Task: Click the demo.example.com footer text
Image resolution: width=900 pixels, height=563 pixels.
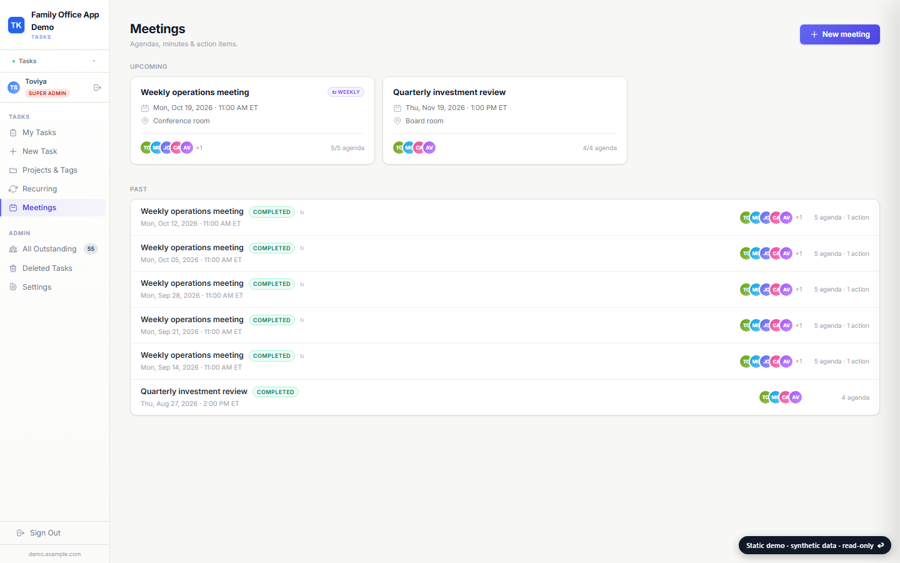Action: [55, 554]
